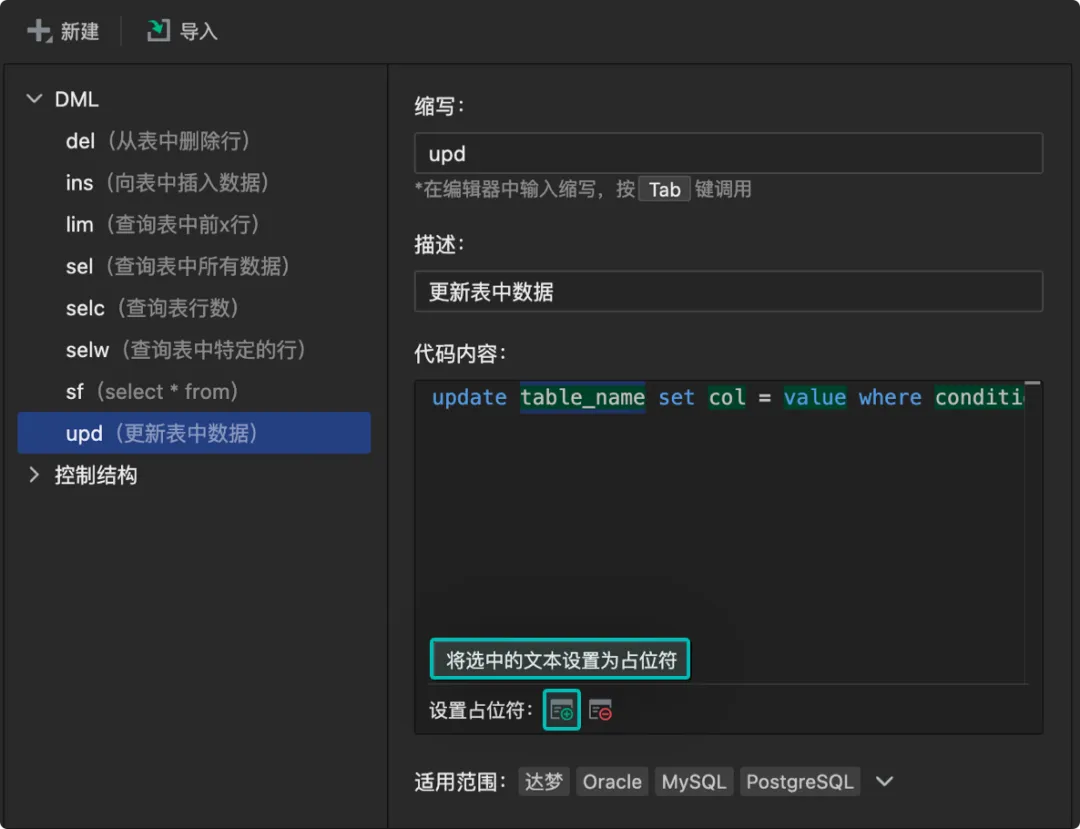This screenshot has width=1080, height=829.
Task: Click the MySQL scope tag
Action: [694, 781]
